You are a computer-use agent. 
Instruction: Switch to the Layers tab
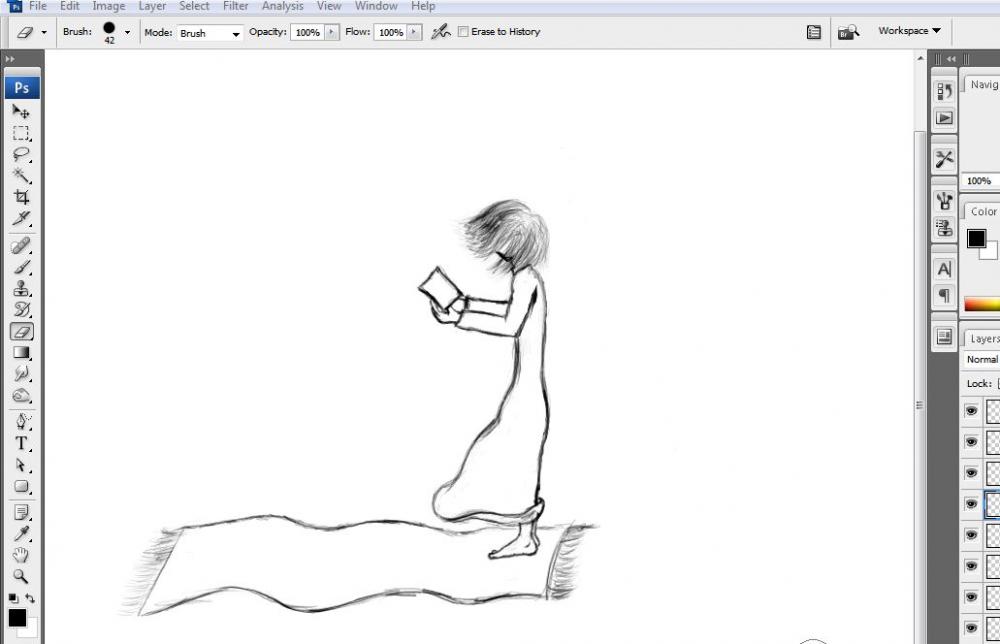coord(983,339)
